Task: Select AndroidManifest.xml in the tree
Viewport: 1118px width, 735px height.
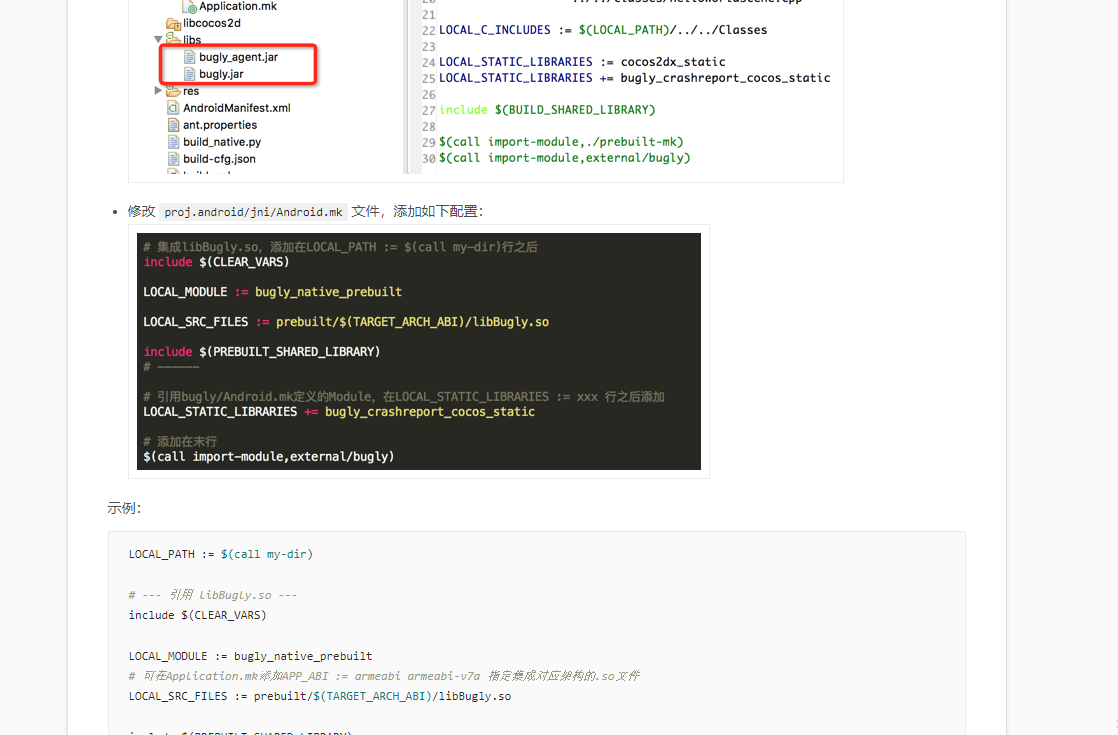Action: coord(237,108)
